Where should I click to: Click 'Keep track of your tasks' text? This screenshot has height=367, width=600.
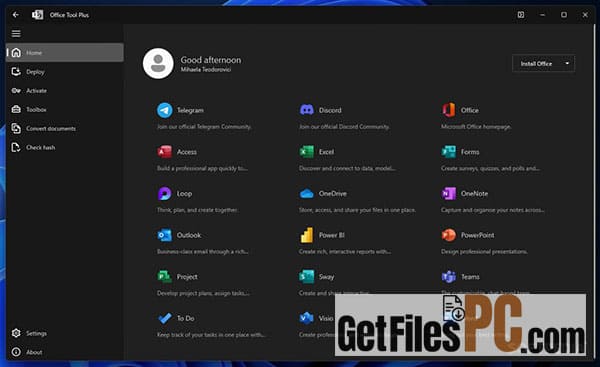click(x=210, y=335)
